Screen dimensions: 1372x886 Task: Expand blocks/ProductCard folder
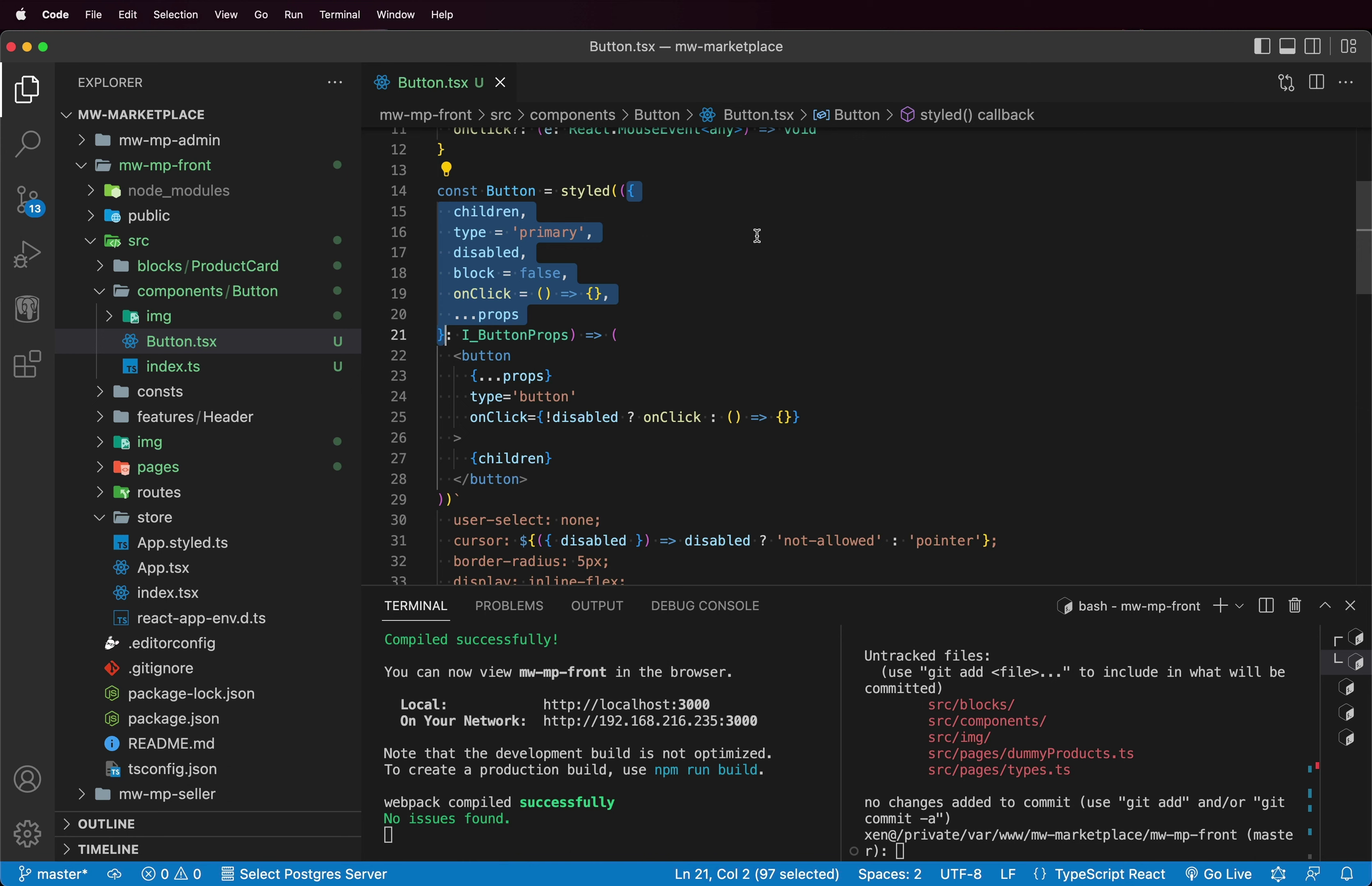[x=100, y=266]
